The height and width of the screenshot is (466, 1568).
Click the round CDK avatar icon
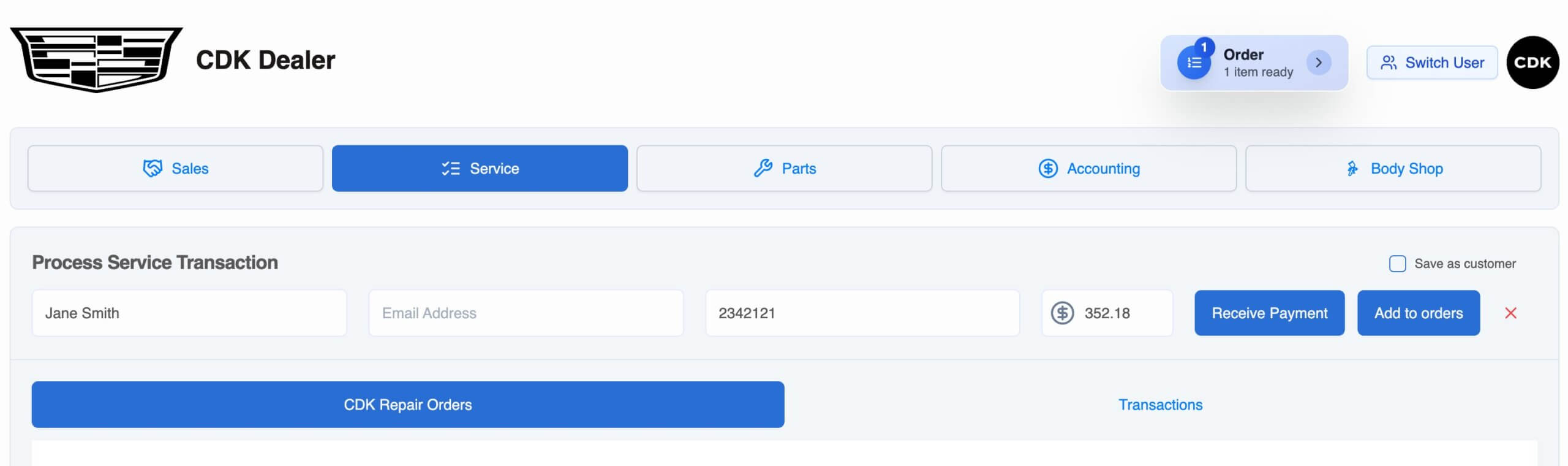[1532, 63]
